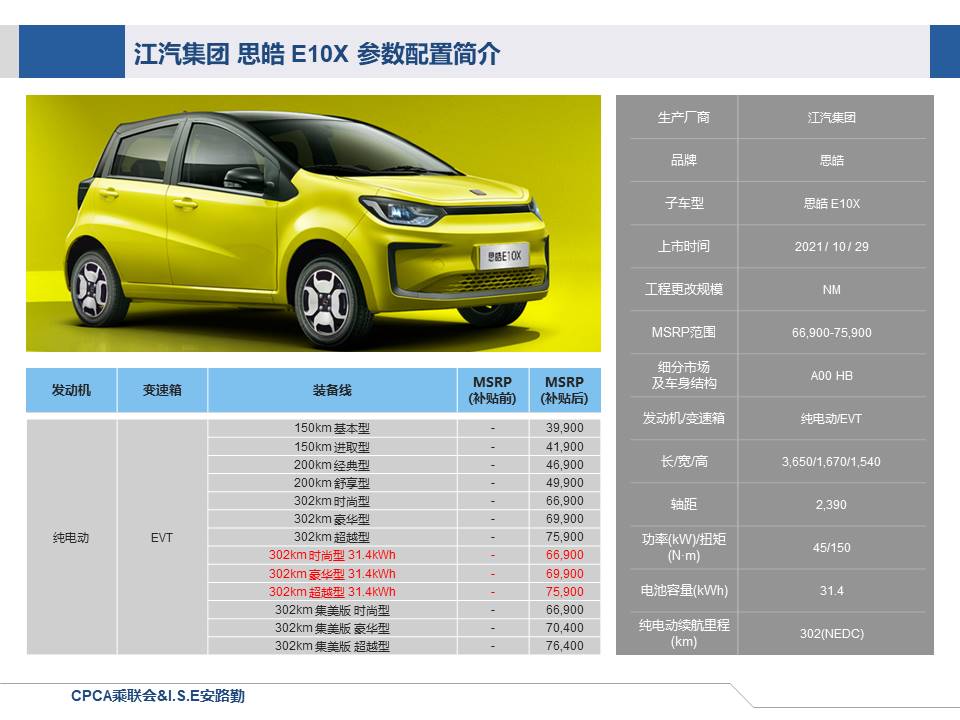Click the 上市时间 label
960x720 pixels.
[684, 246]
